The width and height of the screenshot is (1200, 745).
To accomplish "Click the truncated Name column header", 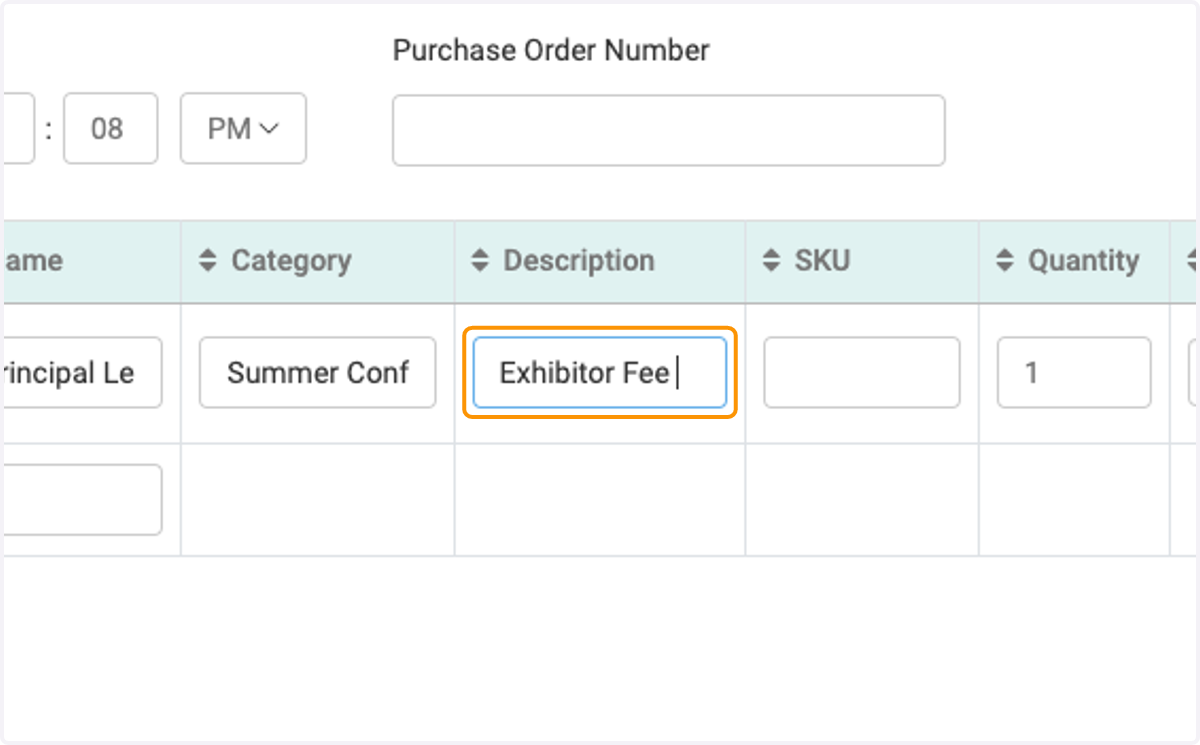I will pyautogui.click(x=33, y=261).
